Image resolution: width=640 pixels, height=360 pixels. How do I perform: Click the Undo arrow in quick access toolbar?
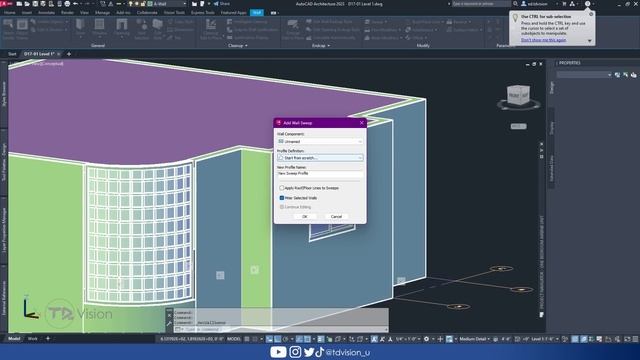click(x=76, y=4)
